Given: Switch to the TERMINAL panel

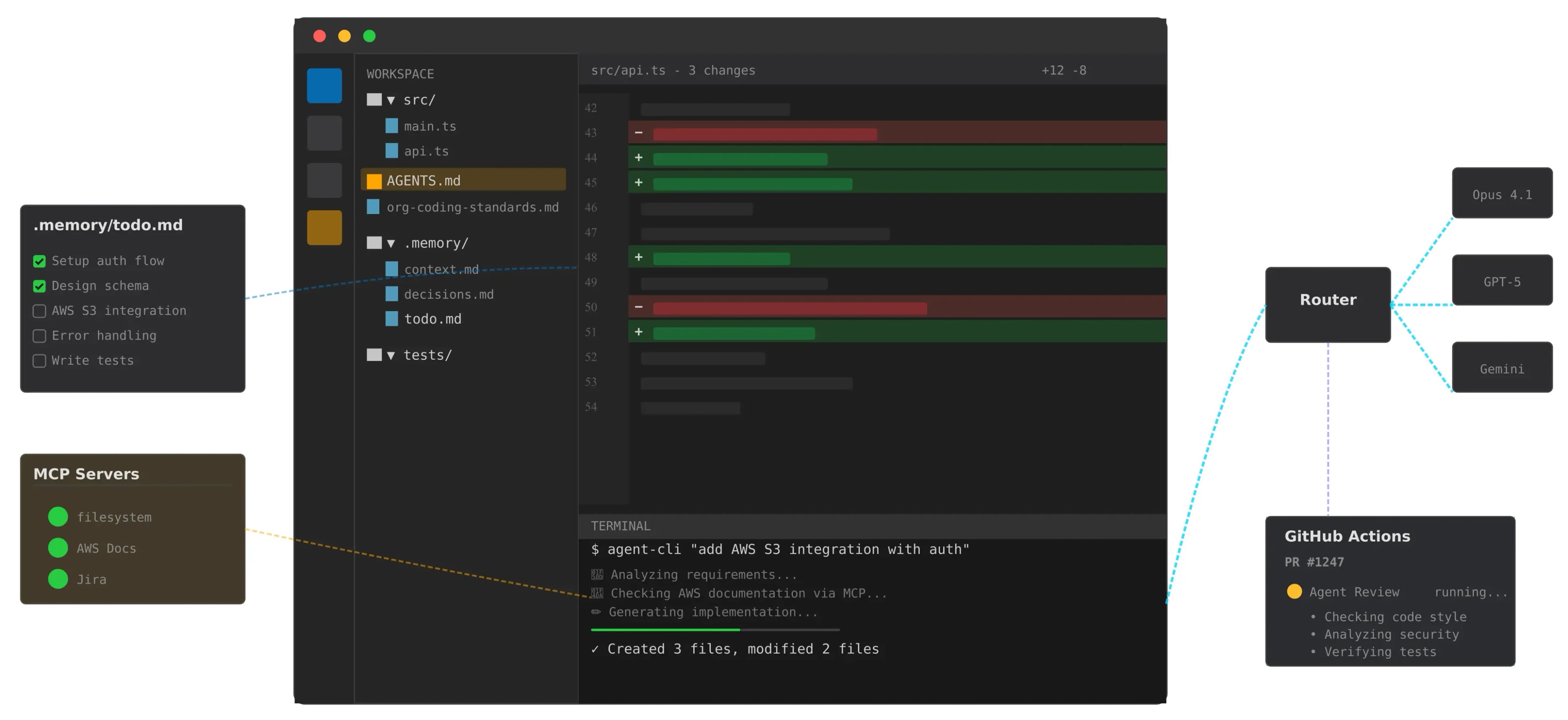Looking at the screenshot, I should (x=620, y=525).
